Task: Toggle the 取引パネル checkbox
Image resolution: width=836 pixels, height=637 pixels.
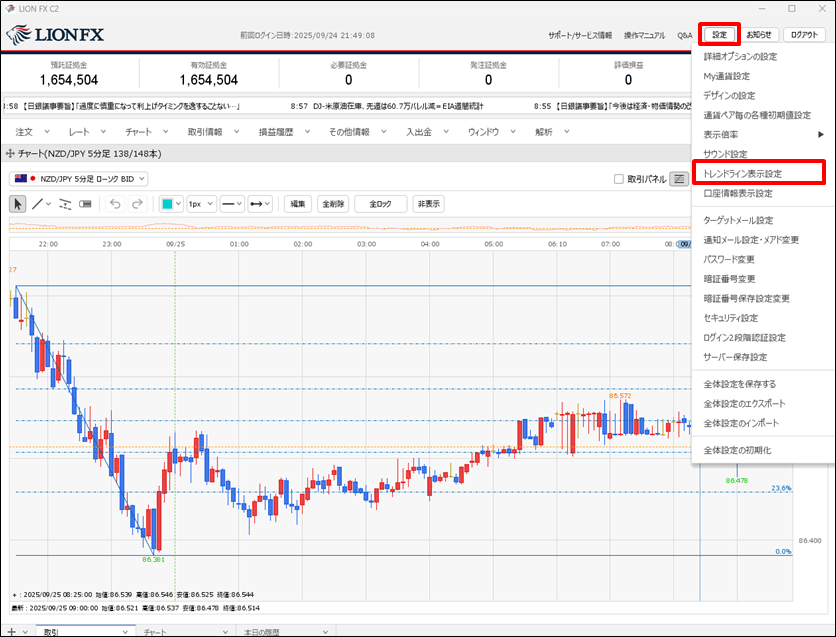Action: tap(619, 179)
